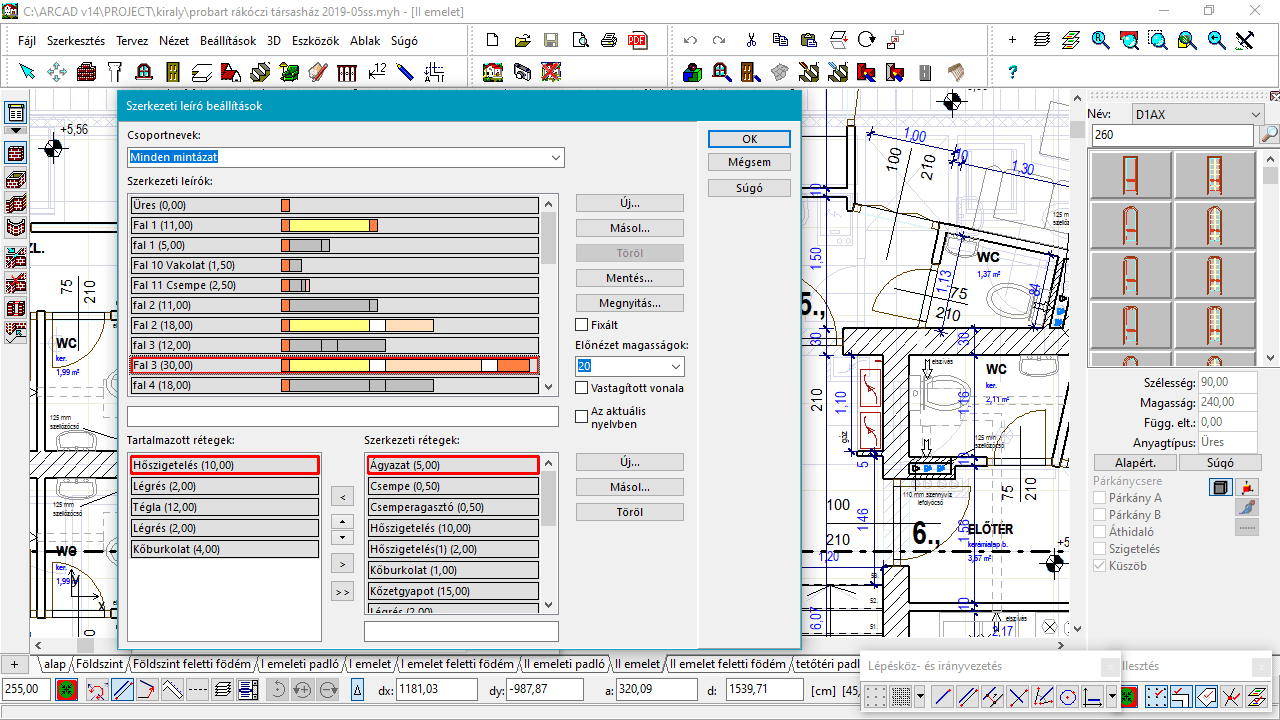
Task: Select the blue pencil drawing tool
Action: [x=406, y=72]
